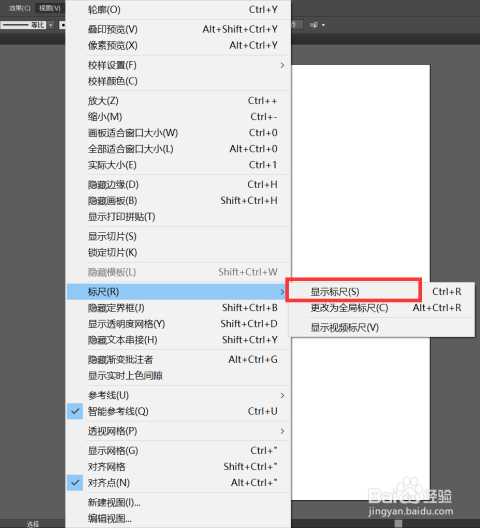Select 显示切片(S) entry
Screen dimensions: 480x528
pos(178,236)
